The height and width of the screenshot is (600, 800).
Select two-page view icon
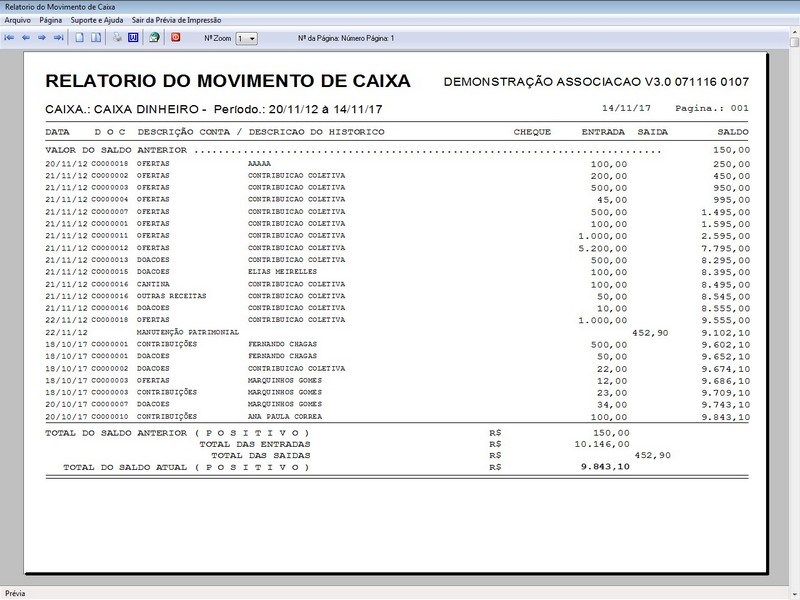96,38
